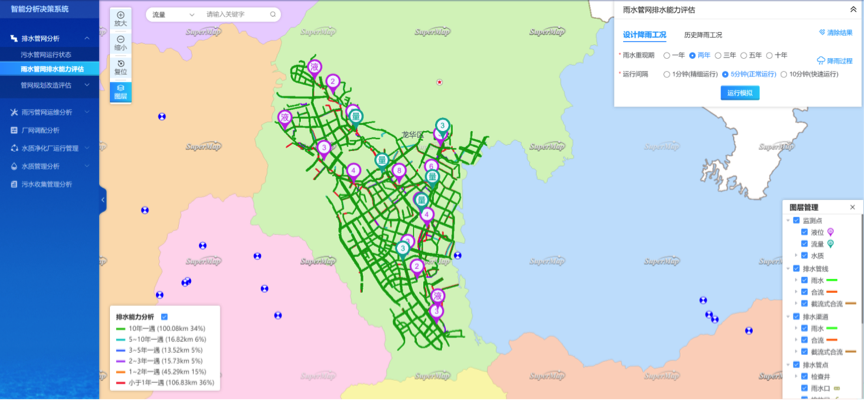Collapse the 雨水管网排水能力评估 panel with double-chevron
The image size is (864, 400).
click(x=855, y=9)
